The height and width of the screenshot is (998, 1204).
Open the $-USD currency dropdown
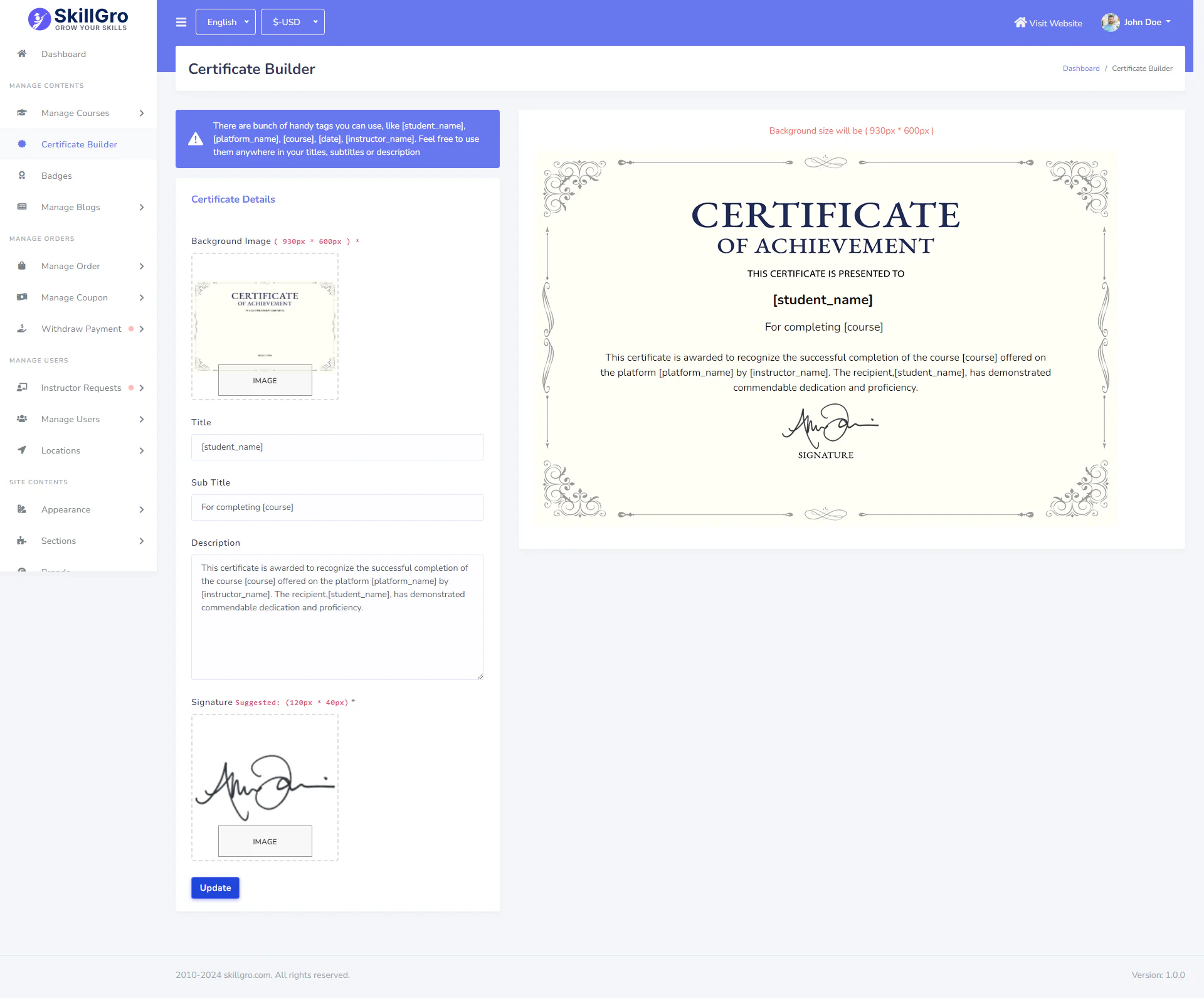click(293, 22)
